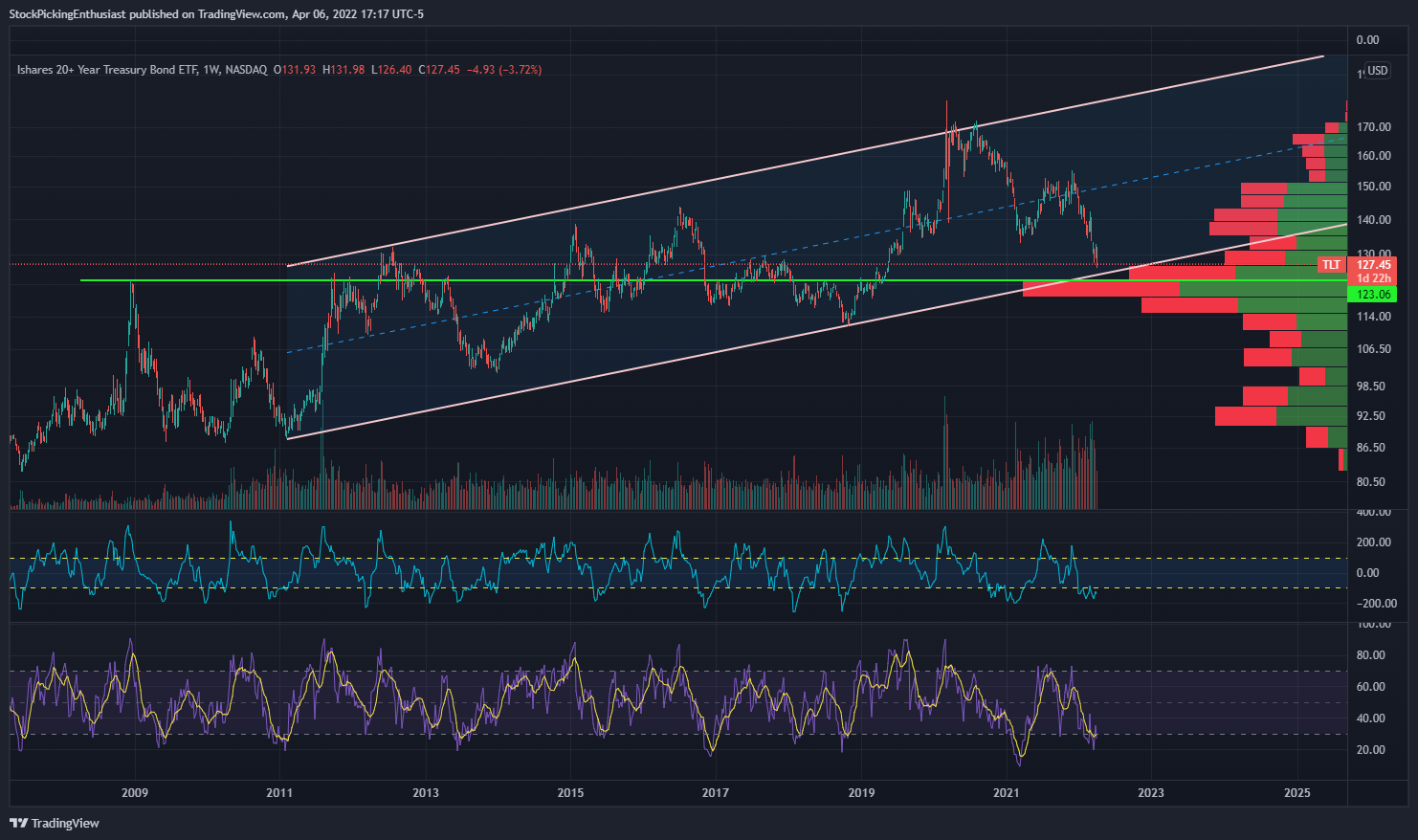Click the 140.00 price axis label

[1373, 220]
